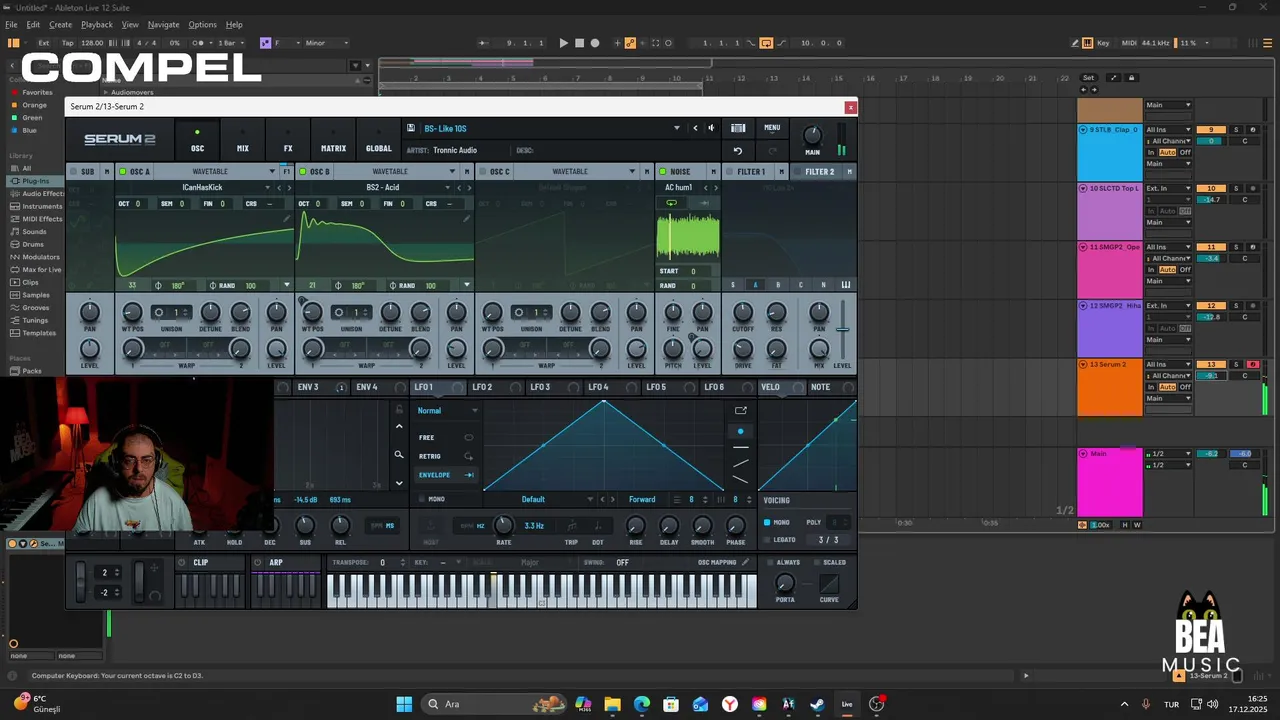Click Serum preset browser icon next to MENU

(738, 128)
